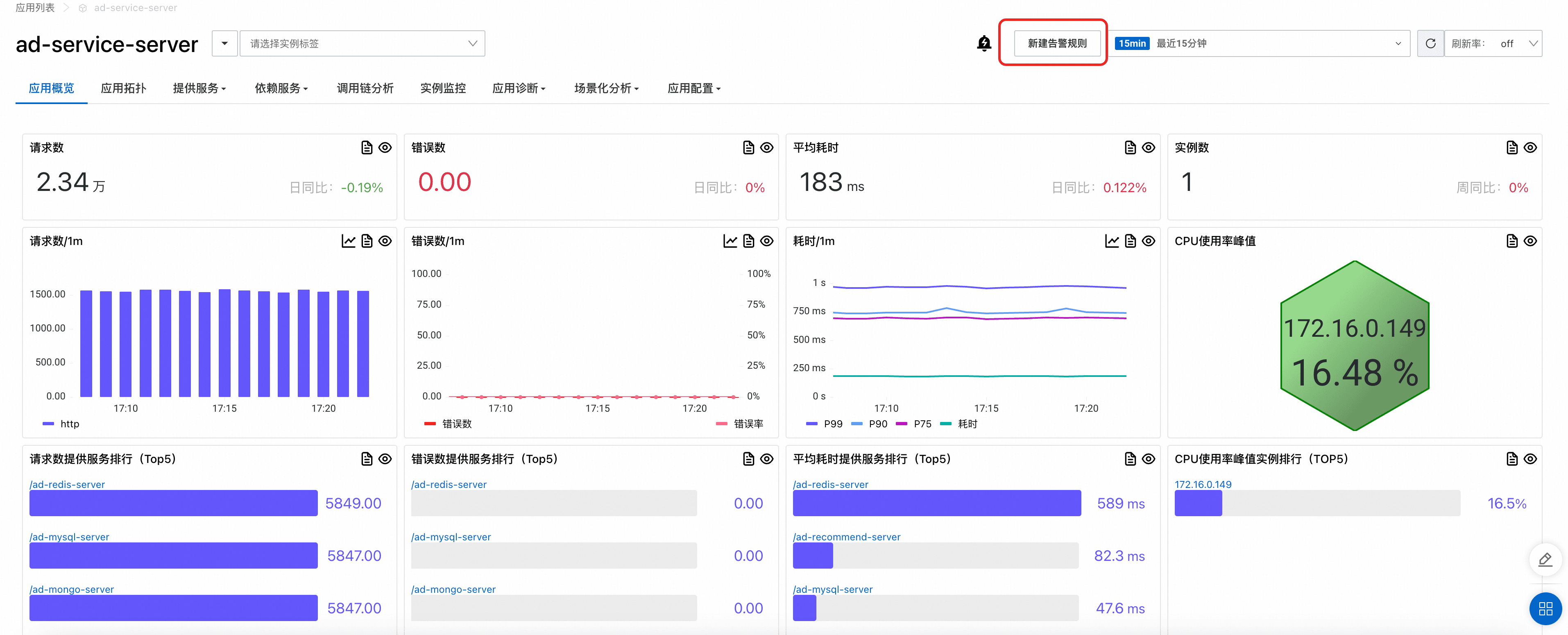Open the 调用链分析 tab

pyautogui.click(x=365, y=88)
